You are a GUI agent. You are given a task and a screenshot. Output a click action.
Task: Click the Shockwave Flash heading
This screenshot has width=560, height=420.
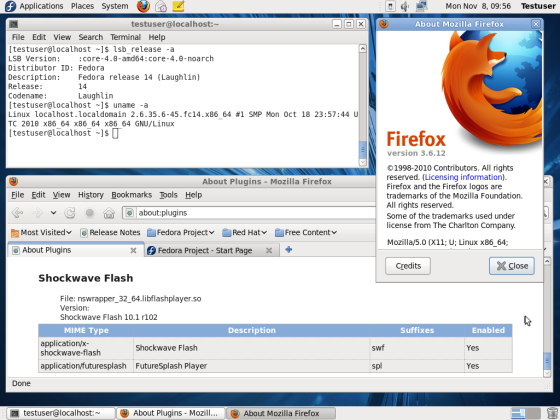[86, 278]
